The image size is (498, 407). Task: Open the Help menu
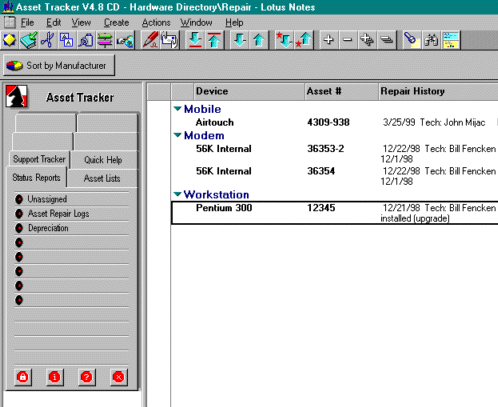point(234,23)
